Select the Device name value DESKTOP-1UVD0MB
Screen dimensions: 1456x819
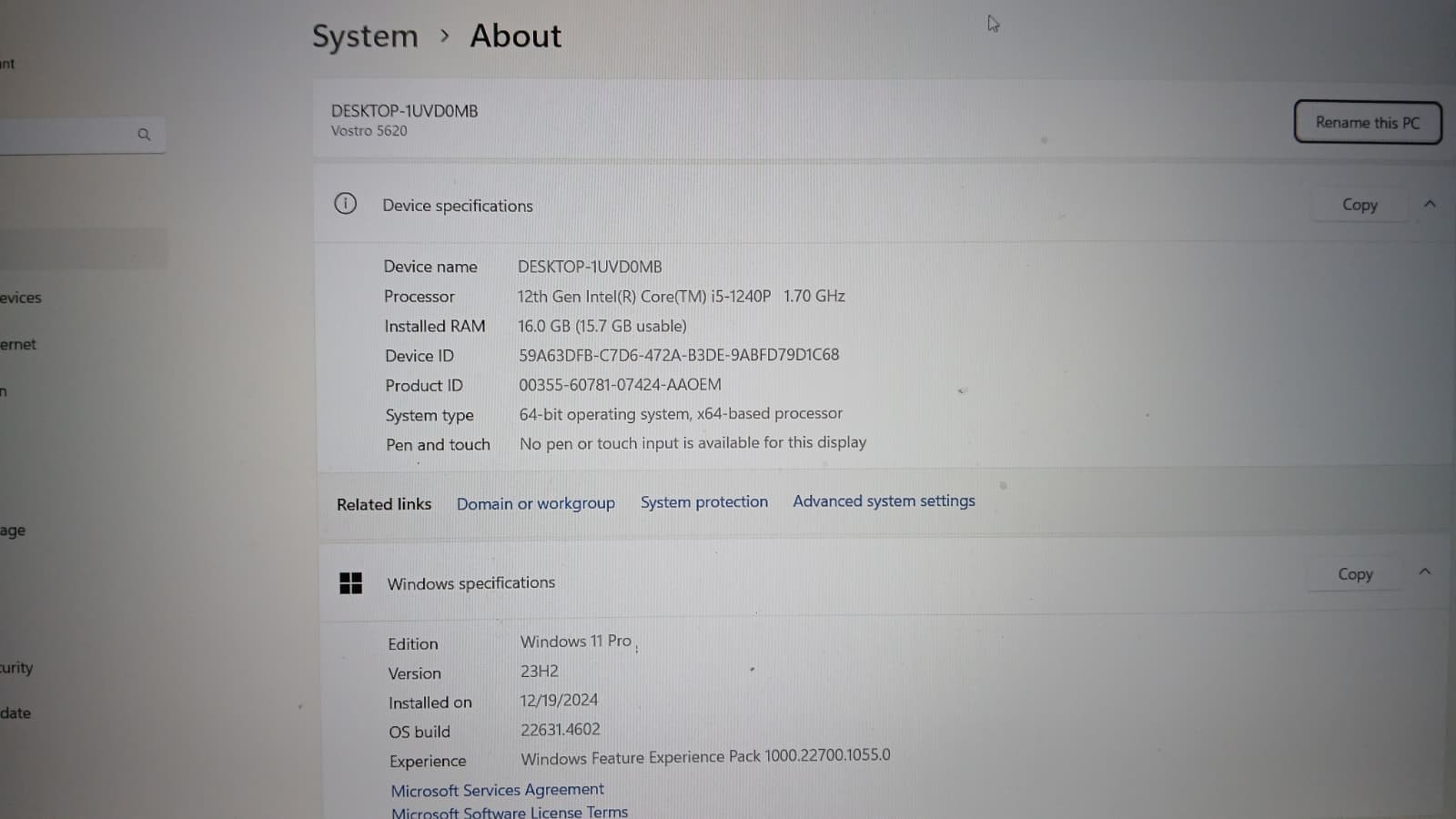pos(590,267)
